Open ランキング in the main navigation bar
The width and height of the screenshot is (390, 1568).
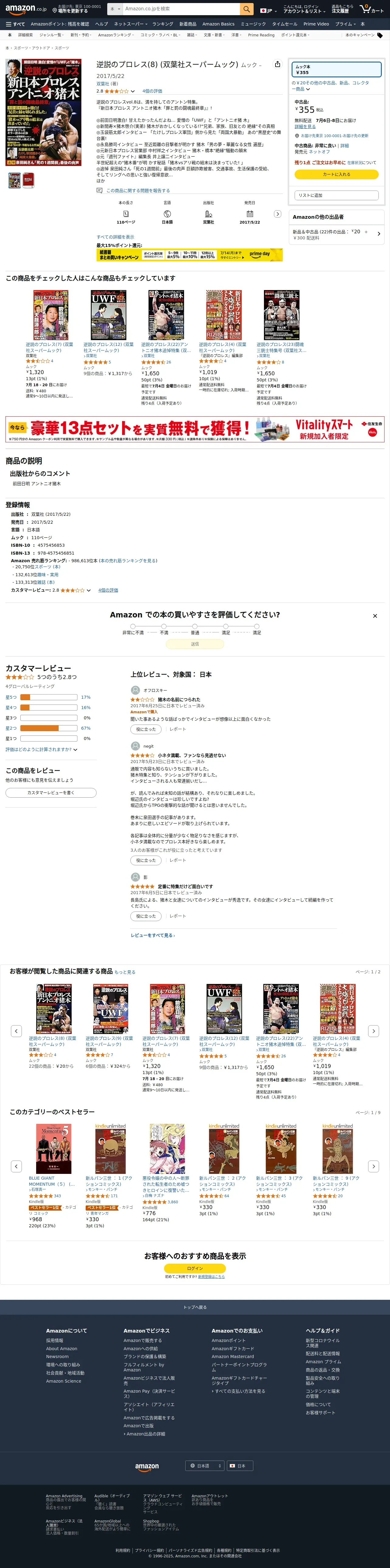(163, 24)
